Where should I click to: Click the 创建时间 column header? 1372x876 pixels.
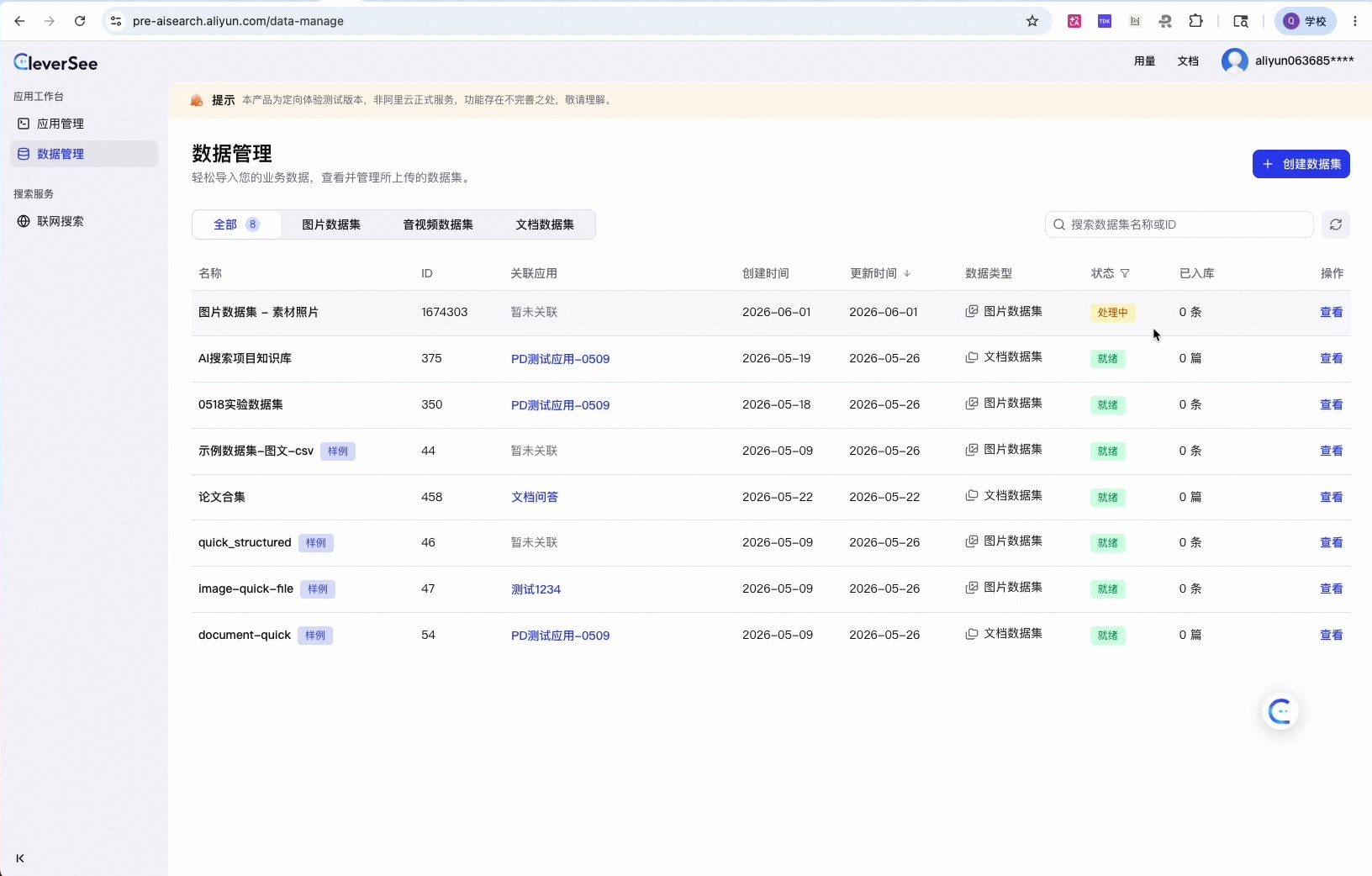tap(766, 273)
